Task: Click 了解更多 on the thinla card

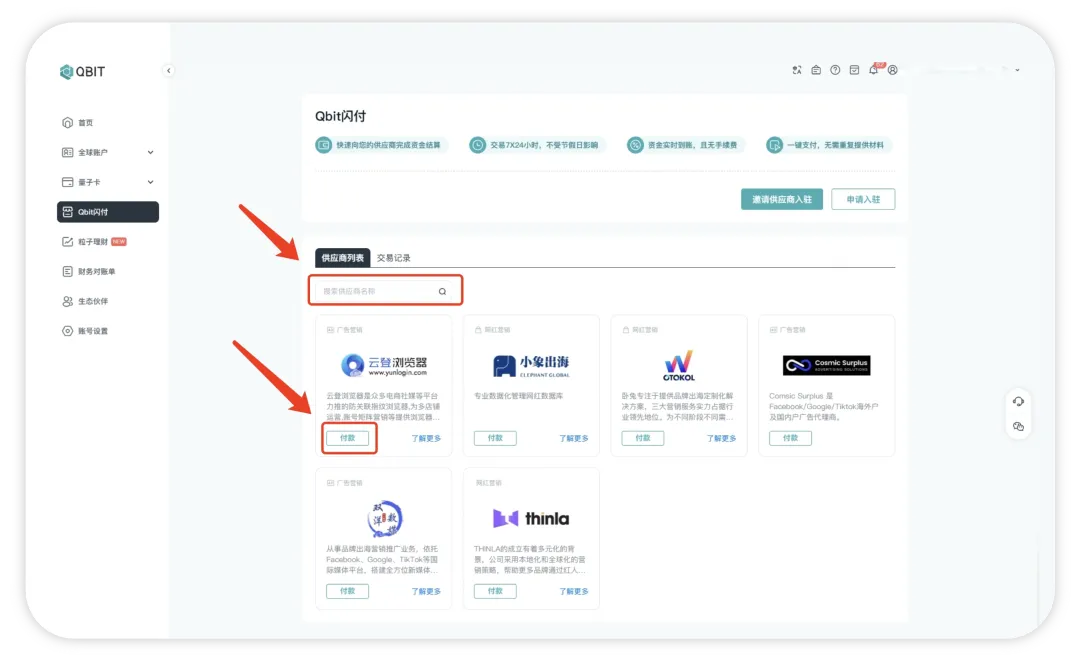Action: (x=574, y=591)
